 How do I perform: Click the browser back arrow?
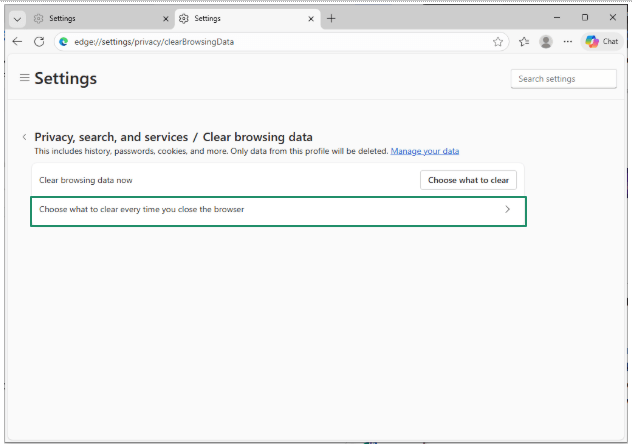[x=17, y=41]
